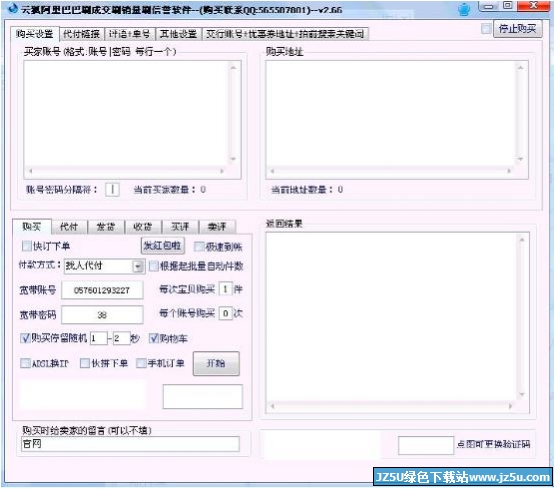Viewport: 556px width, 489px height.
Task: Click the 开始 button
Action: point(216,364)
